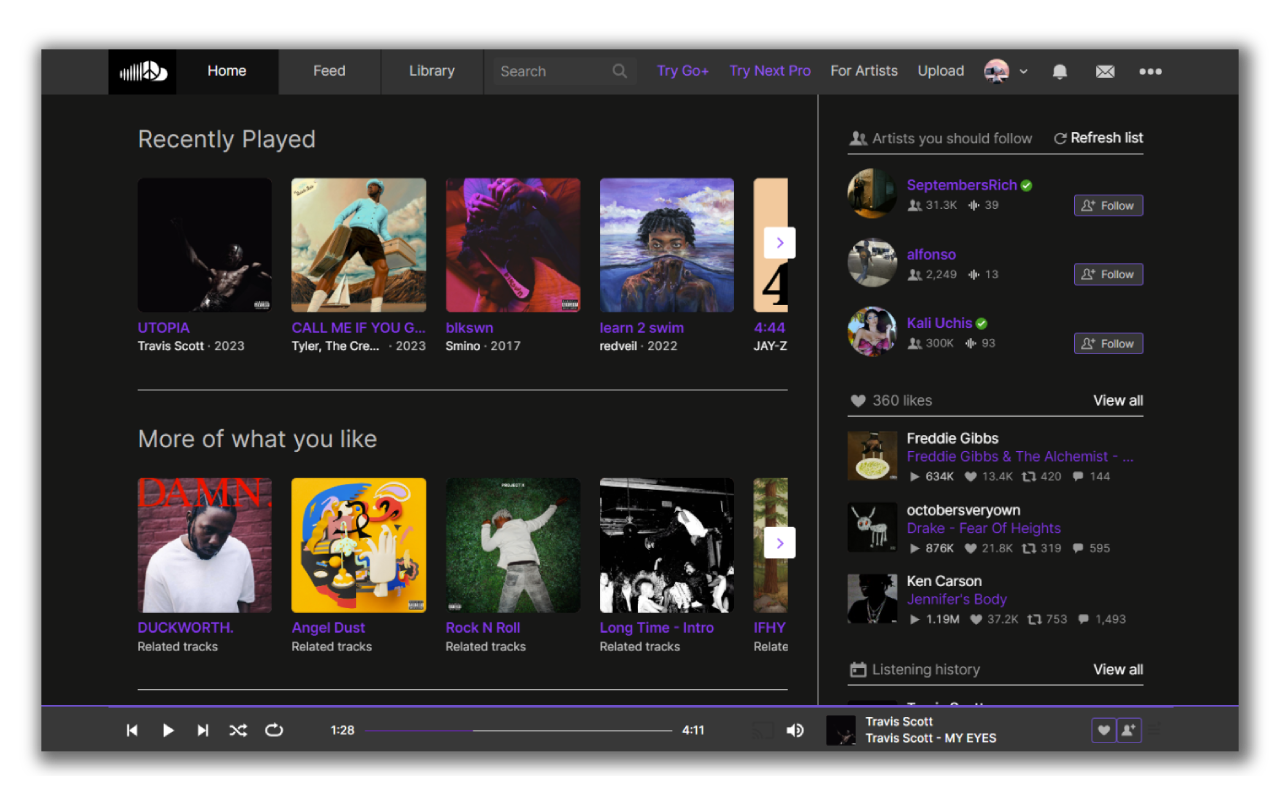Open the cast to device icon
Viewport: 1280px width, 800px height.
pos(763,730)
